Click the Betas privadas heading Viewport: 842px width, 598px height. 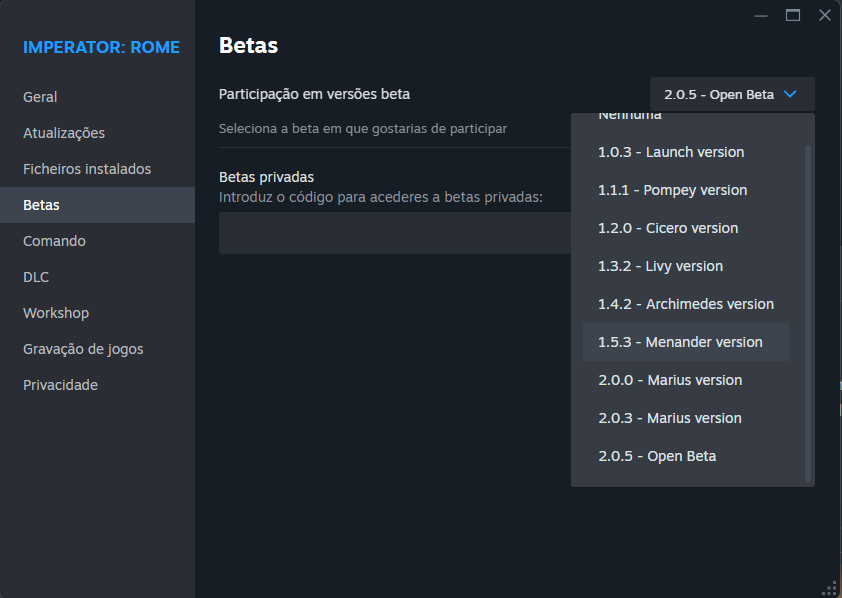[266, 177]
